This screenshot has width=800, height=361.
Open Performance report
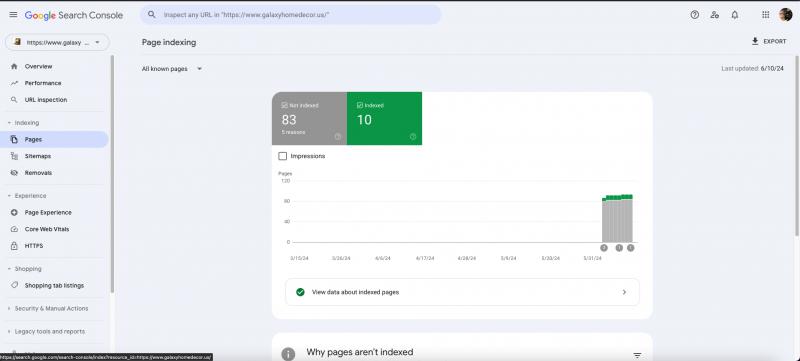pyautogui.click(x=54, y=83)
